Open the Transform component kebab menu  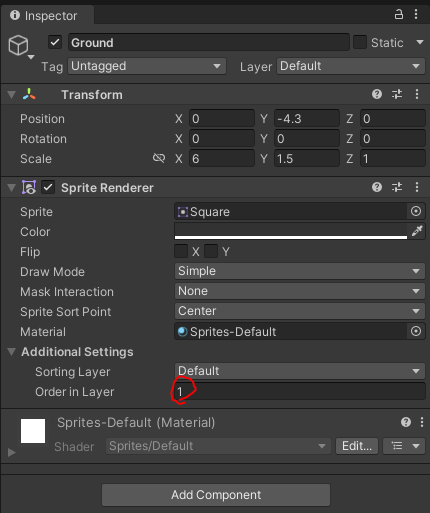[x=417, y=94]
